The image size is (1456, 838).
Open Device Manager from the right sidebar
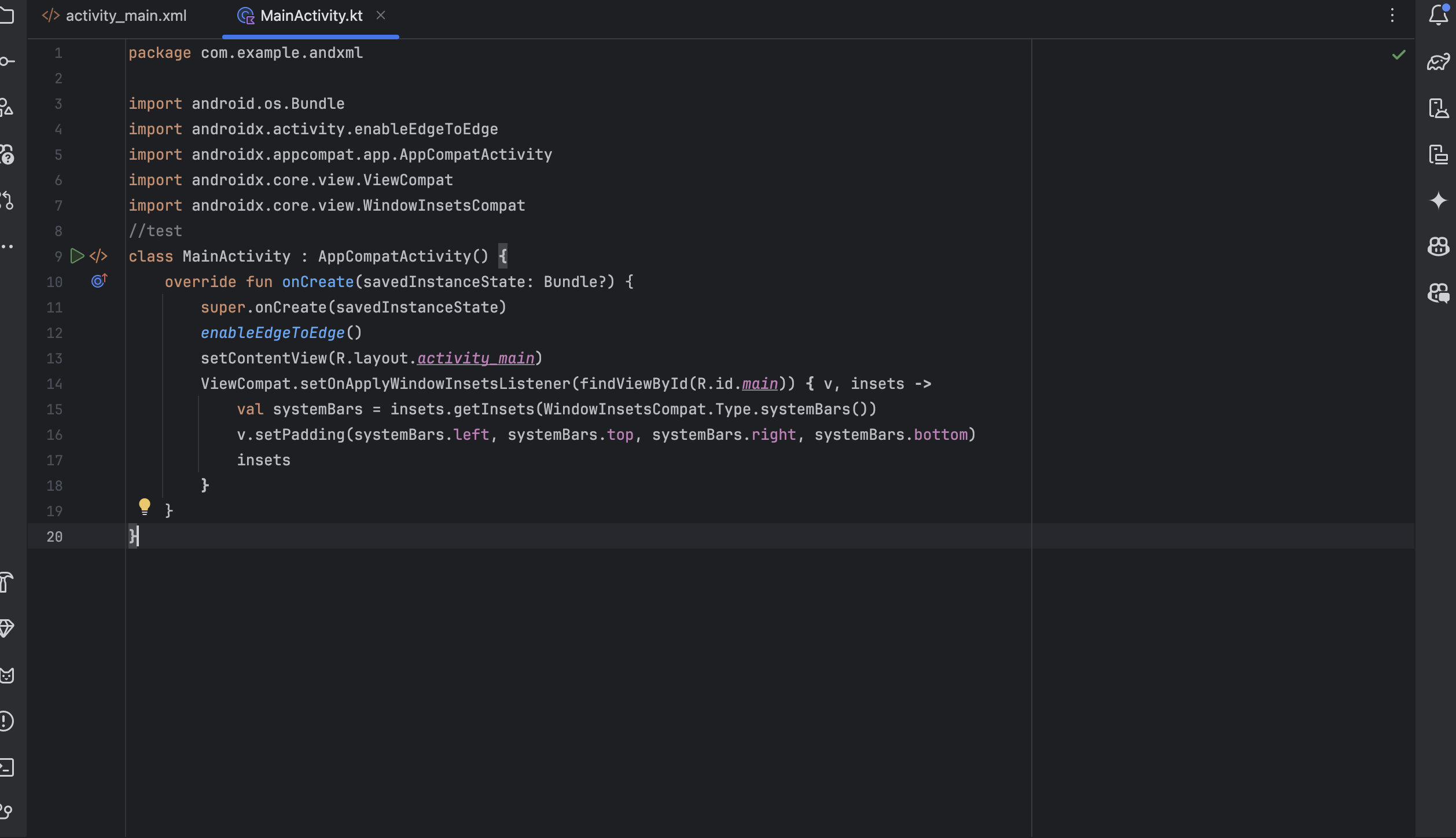pos(1438,108)
